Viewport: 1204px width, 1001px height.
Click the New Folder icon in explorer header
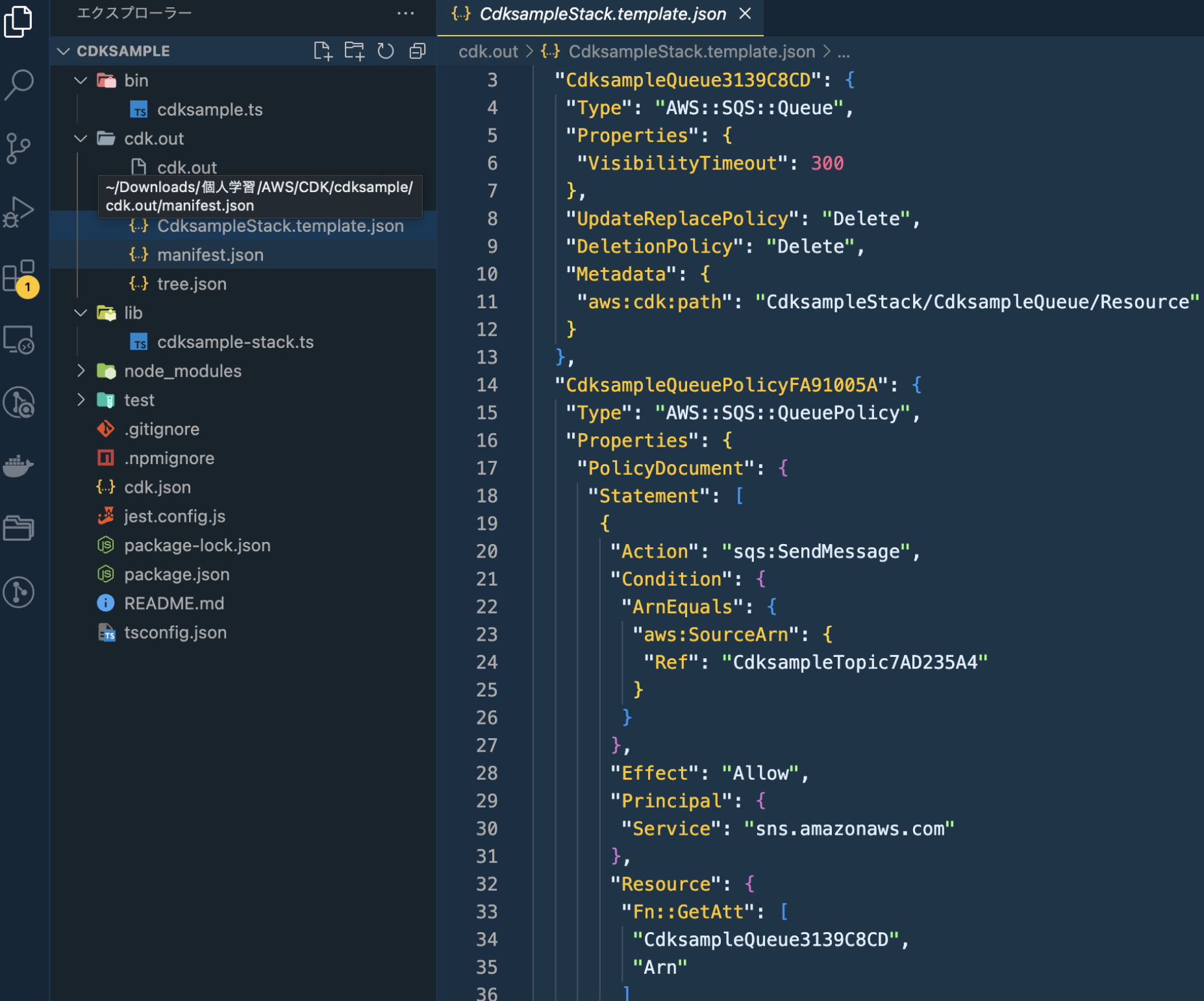point(354,51)
